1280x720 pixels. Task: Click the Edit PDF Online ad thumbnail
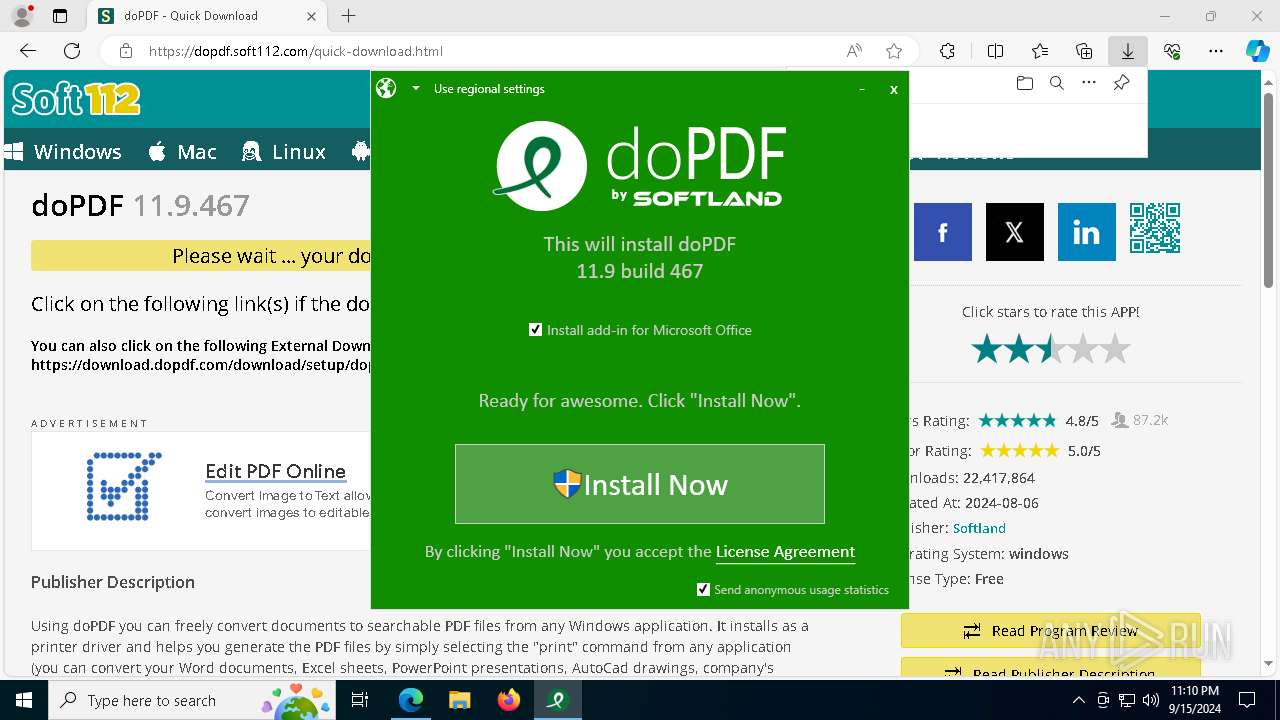point(124,486)
